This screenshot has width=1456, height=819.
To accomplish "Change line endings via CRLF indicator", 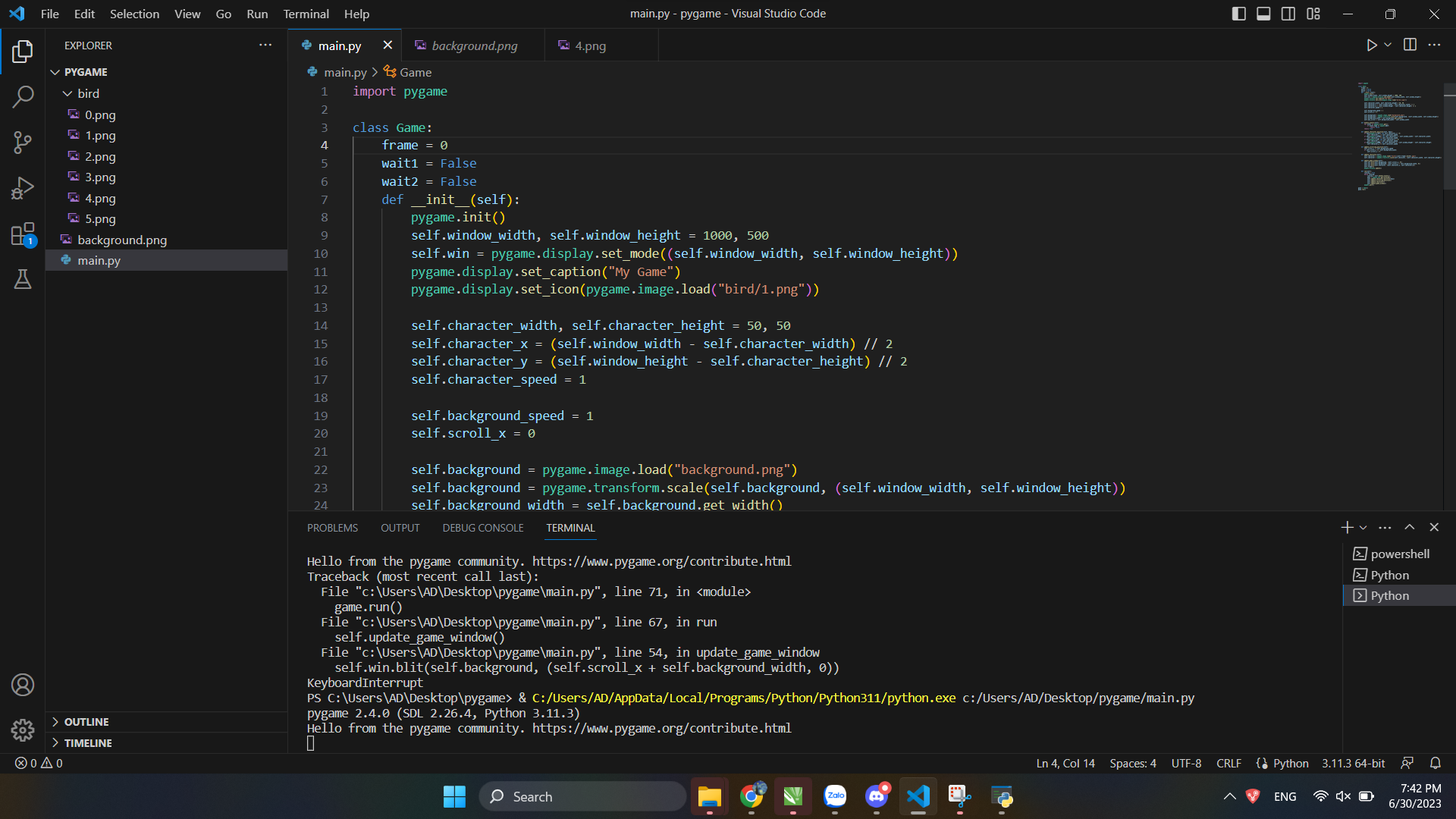I will click(x=1228, y=763).
